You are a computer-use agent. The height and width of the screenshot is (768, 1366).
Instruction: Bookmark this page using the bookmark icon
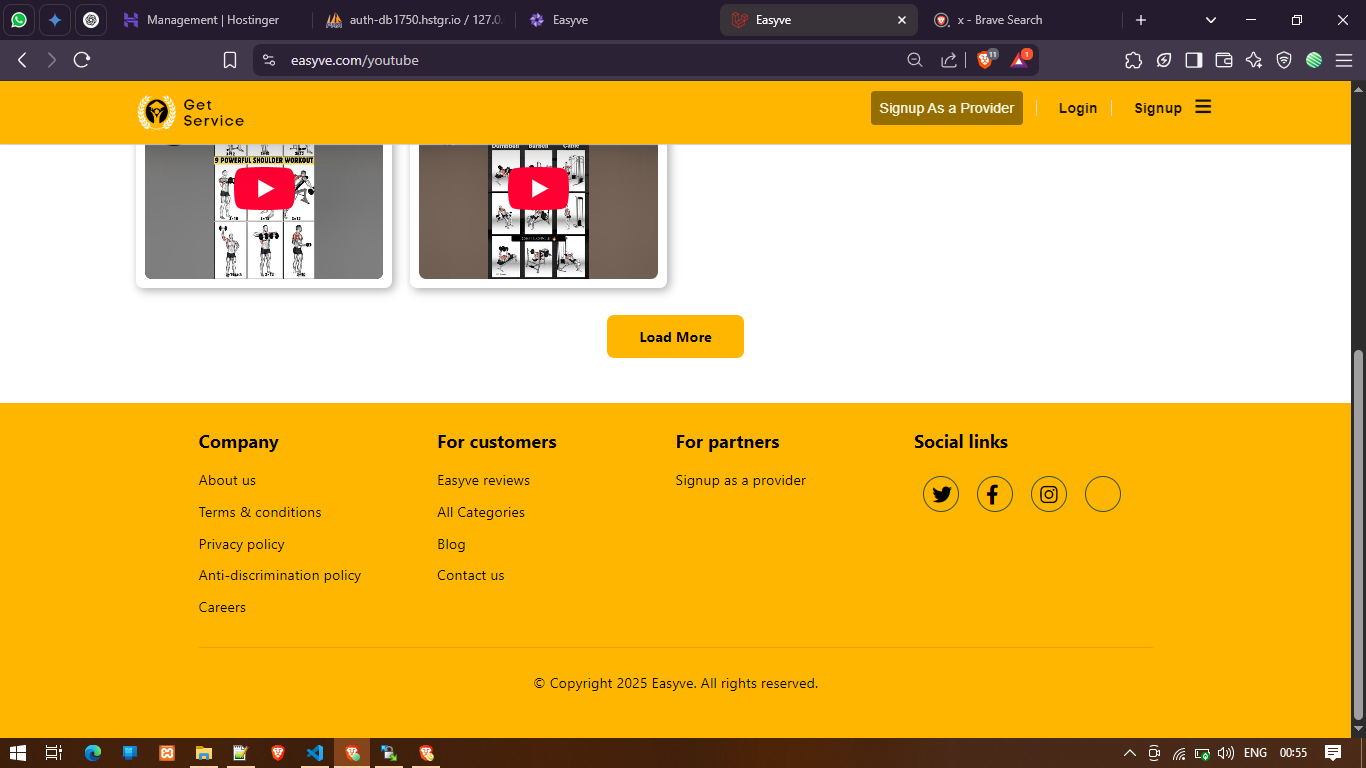point(230,60)
